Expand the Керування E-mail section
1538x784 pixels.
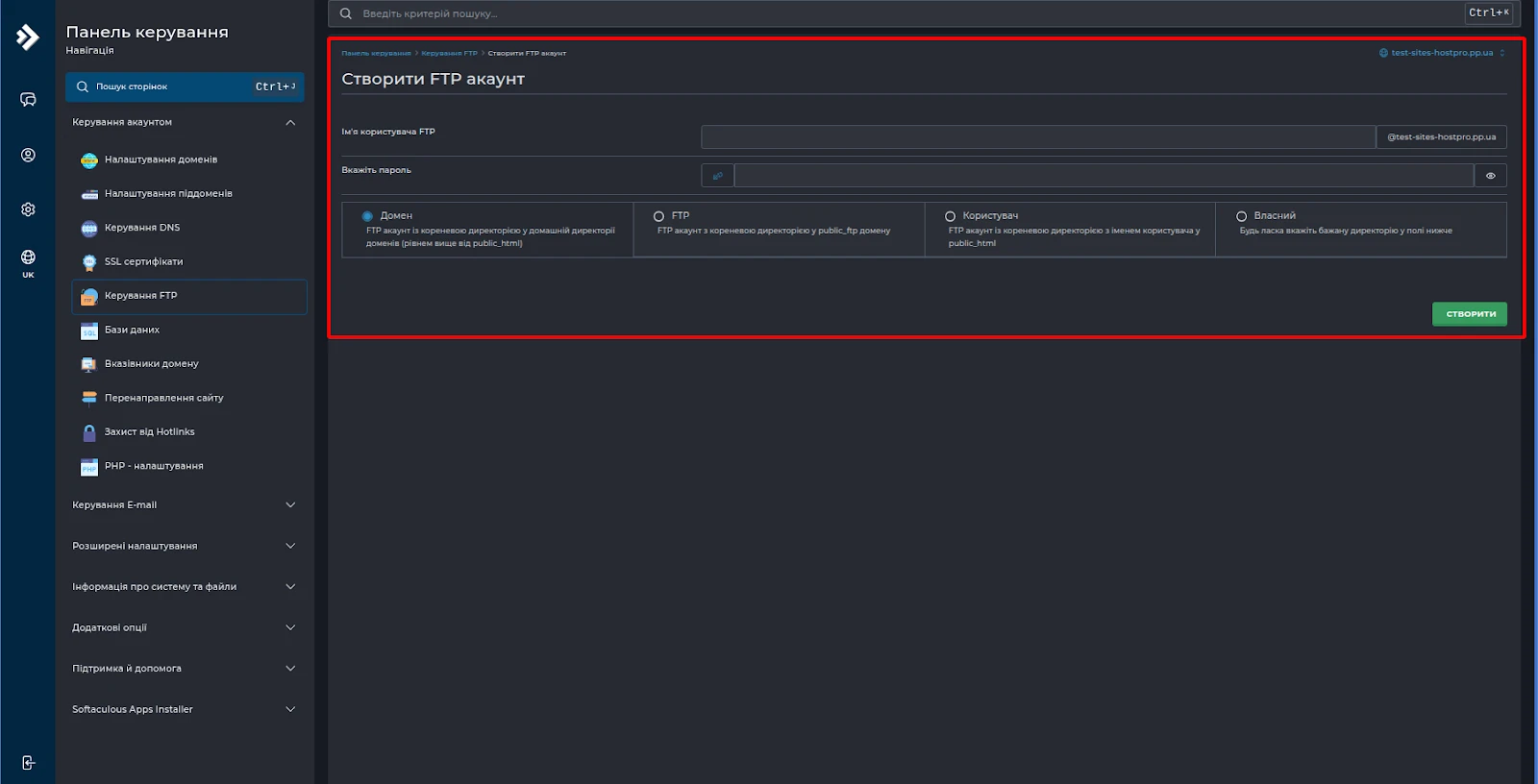290,504
